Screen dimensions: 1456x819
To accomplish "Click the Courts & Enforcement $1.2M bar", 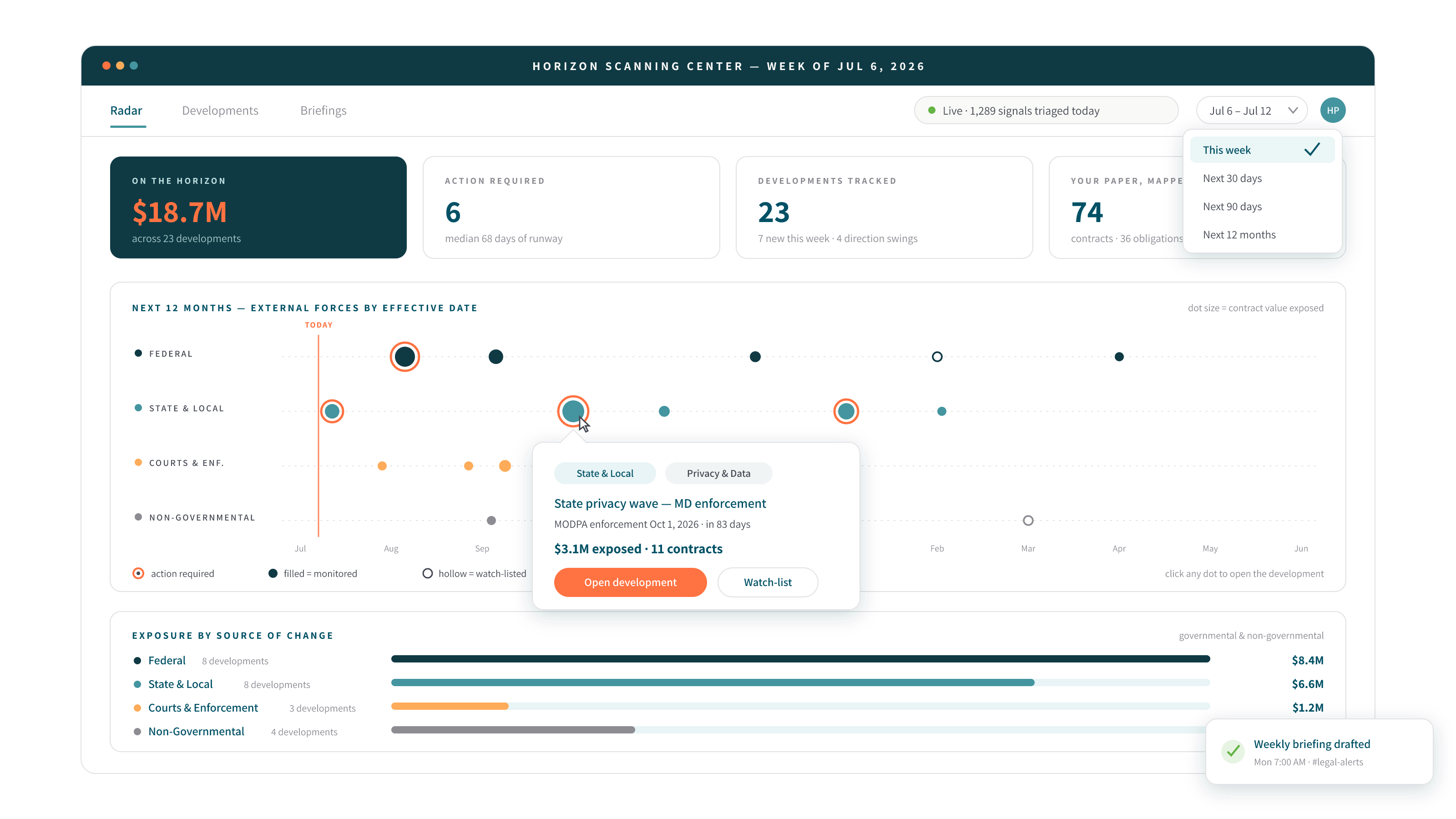I will [450, 707].
